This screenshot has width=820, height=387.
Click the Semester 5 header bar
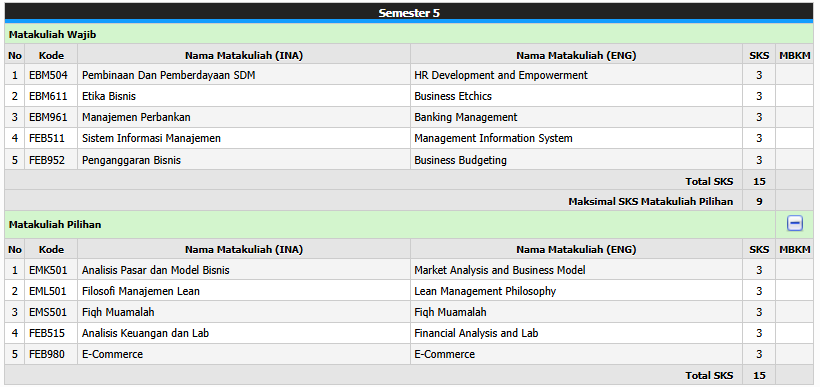[x=409, y=13]
